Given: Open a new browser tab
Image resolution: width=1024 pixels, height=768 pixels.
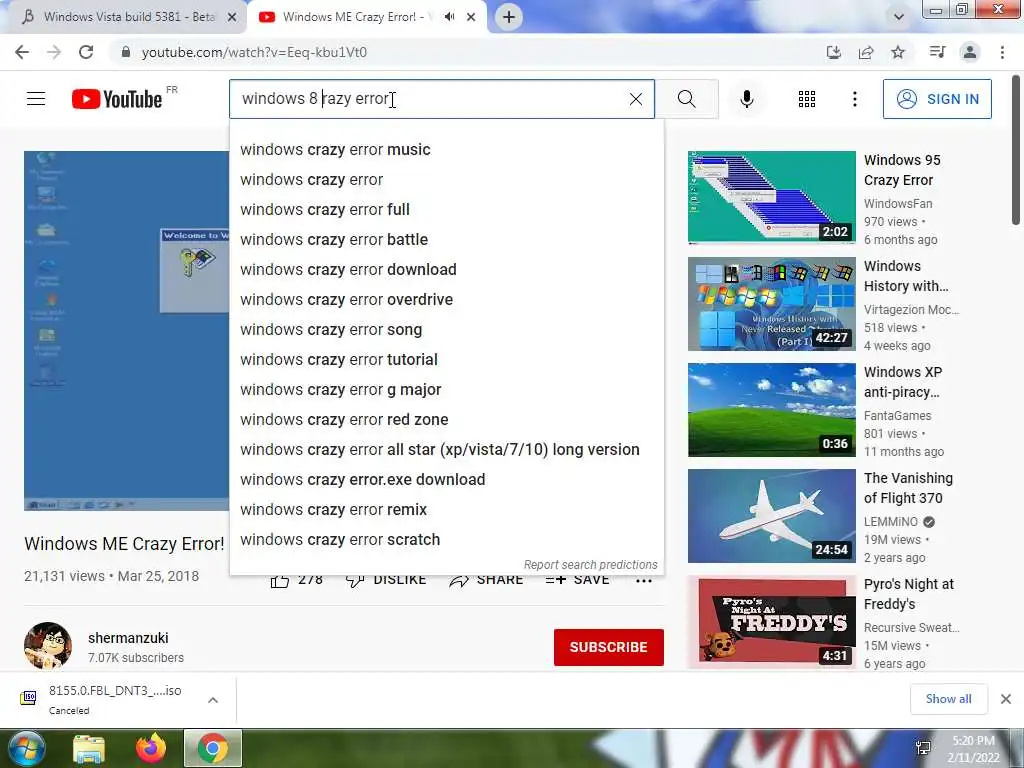Looking at the screenshot, I should pyautogui.click(x=509, y=17).
